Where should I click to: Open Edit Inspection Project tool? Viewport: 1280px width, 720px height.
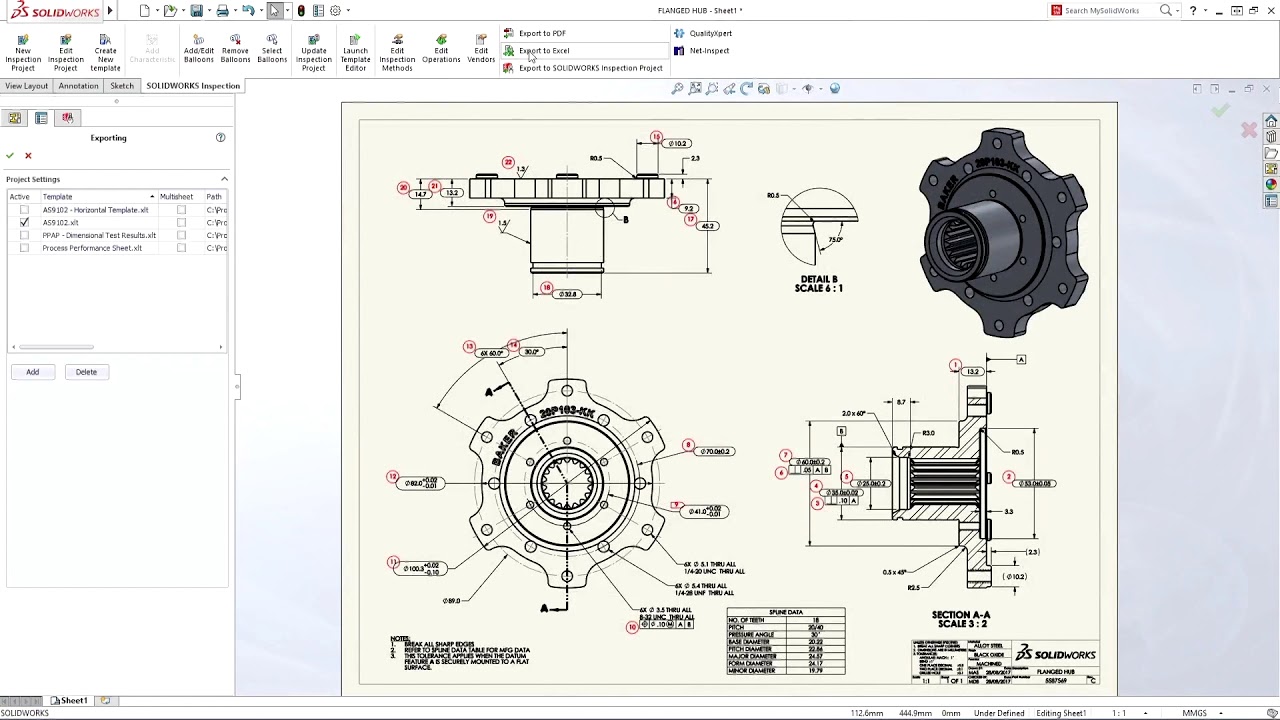[65, 51]
